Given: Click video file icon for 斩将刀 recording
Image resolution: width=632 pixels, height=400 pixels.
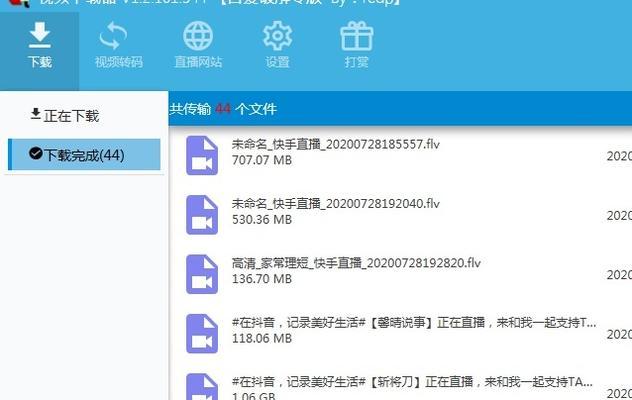Looking at the screenshot, I should (202, 386).
